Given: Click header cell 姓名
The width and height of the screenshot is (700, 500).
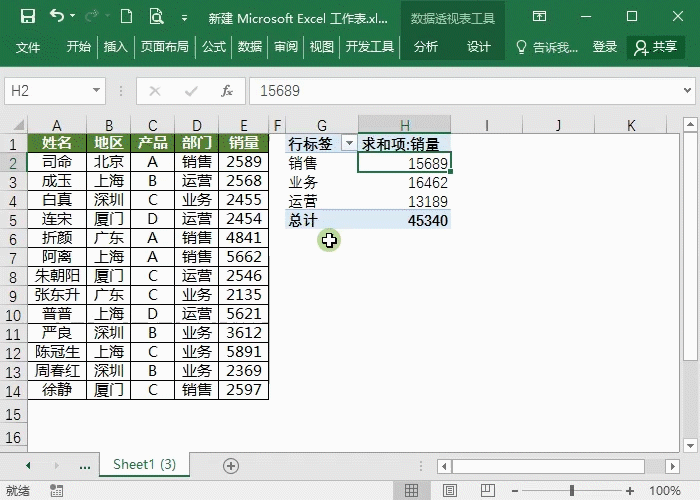Looking at the screenshot, I should [x=57, y=143].
